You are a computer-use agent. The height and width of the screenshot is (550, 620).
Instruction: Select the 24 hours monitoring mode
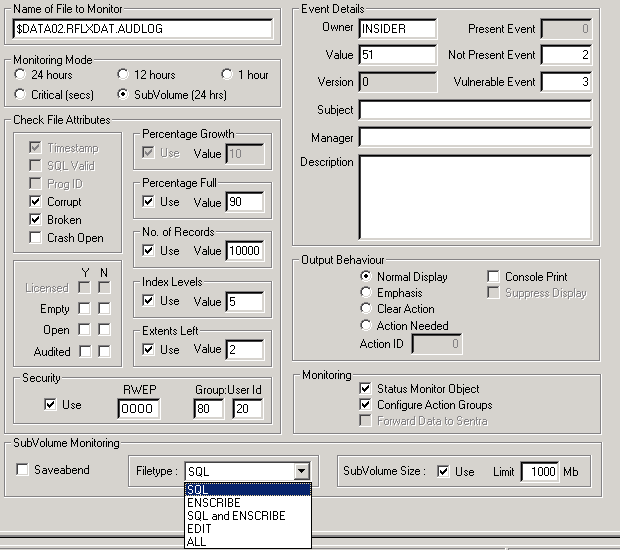tap(20, 75)
